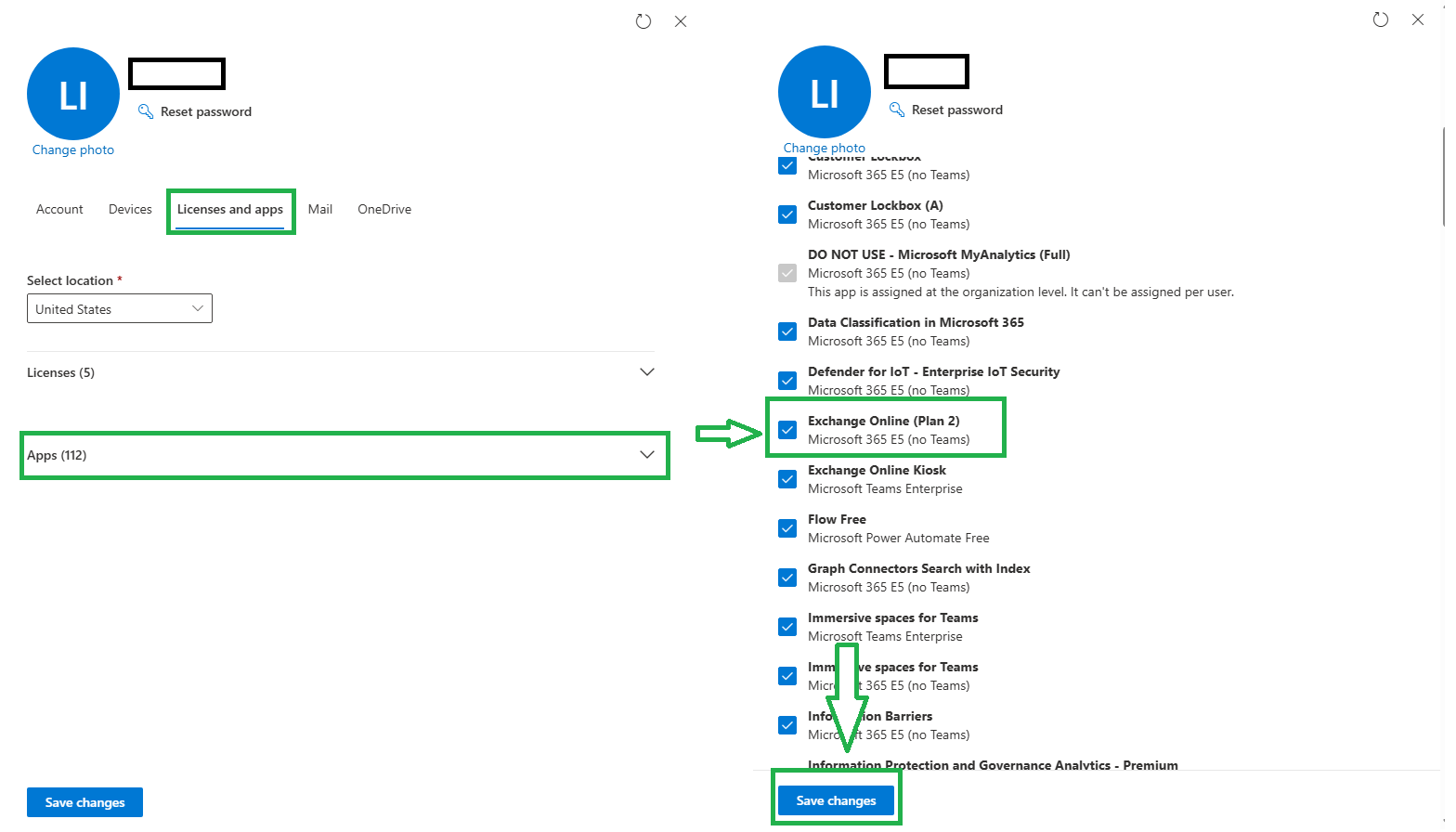Click key icon beside left Reset password
The height and width of the screenshot is (832, 1456).
pyautogui.click(x=146, y=111)
